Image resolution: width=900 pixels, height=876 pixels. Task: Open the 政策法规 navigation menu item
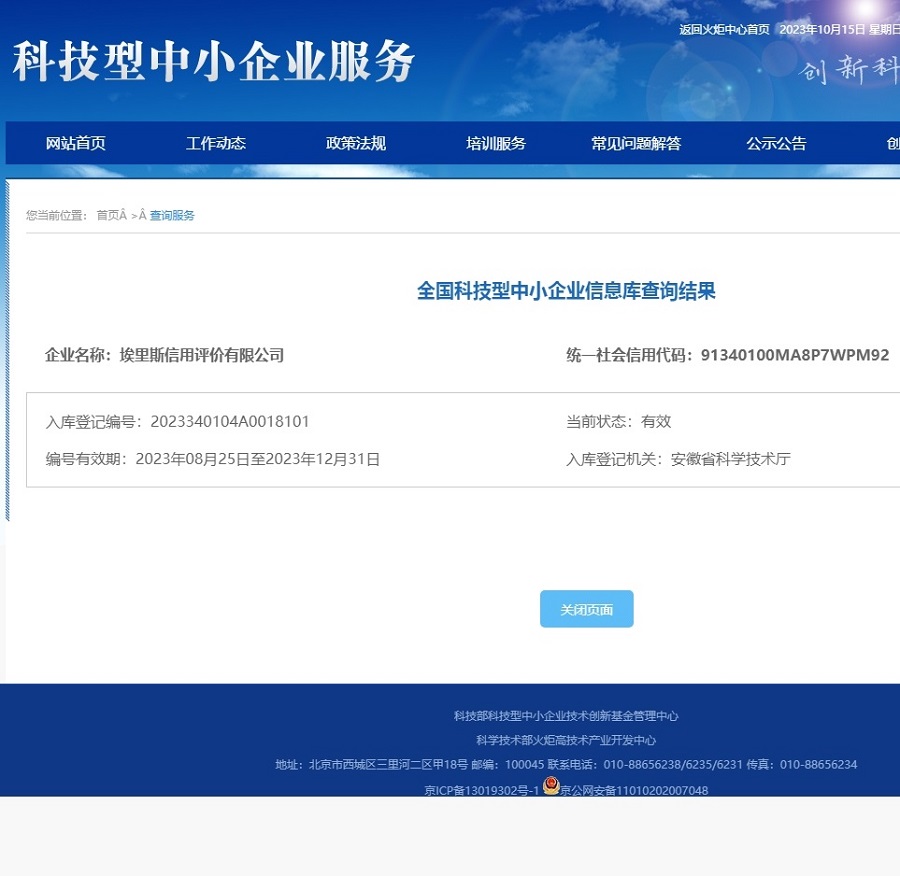click(x=355, y=143)
